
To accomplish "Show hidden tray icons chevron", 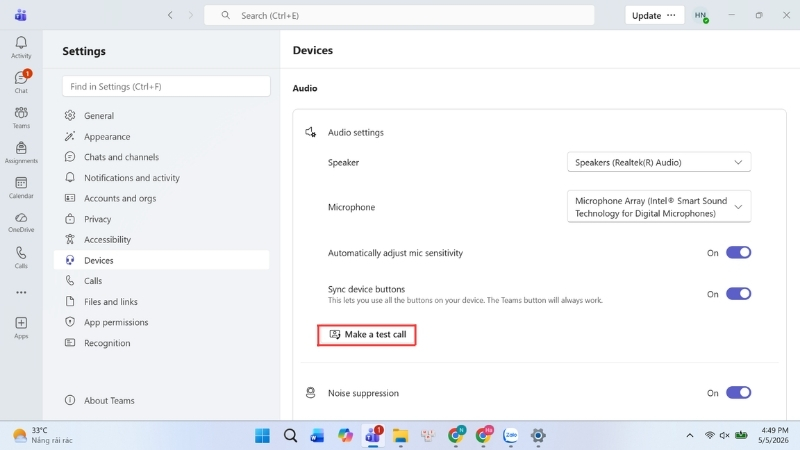I will tap(690, 435).
